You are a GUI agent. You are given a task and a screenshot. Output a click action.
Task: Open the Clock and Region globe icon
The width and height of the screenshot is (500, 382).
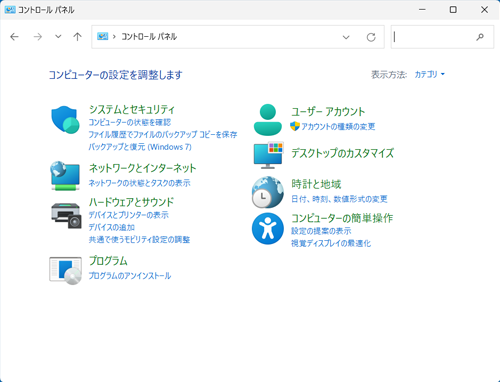click(268, 192)
